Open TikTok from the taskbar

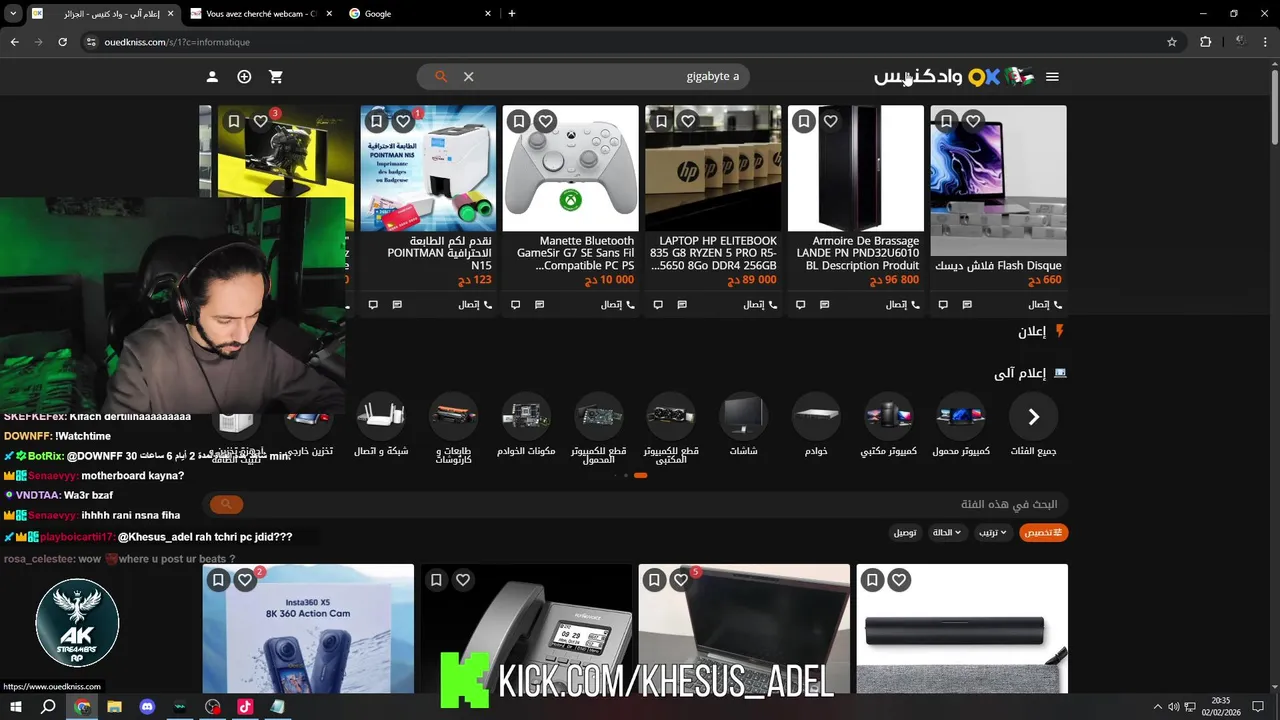pos(245,707)
